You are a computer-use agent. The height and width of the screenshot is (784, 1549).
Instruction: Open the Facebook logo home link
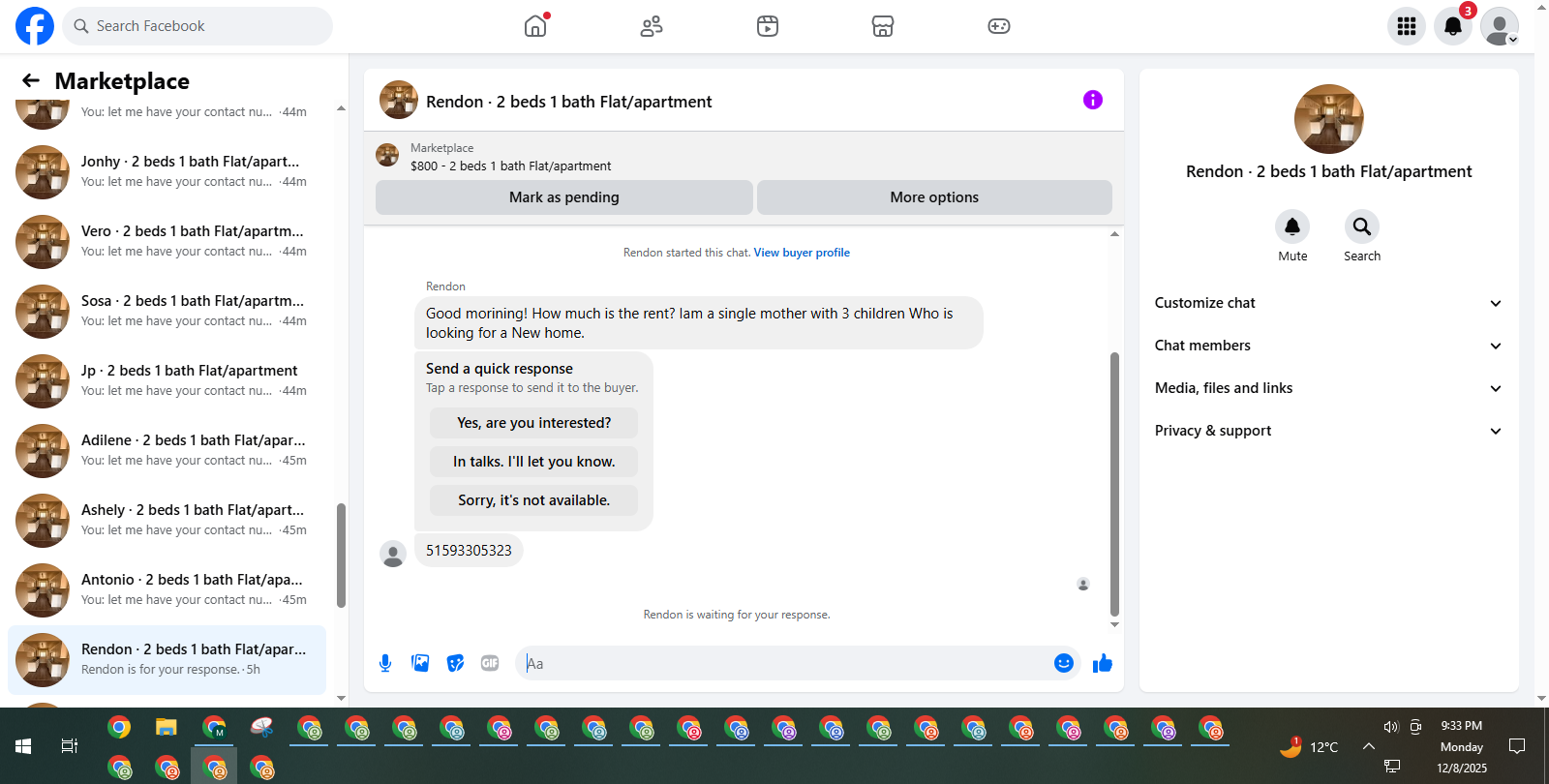click(x=35, y=26)
